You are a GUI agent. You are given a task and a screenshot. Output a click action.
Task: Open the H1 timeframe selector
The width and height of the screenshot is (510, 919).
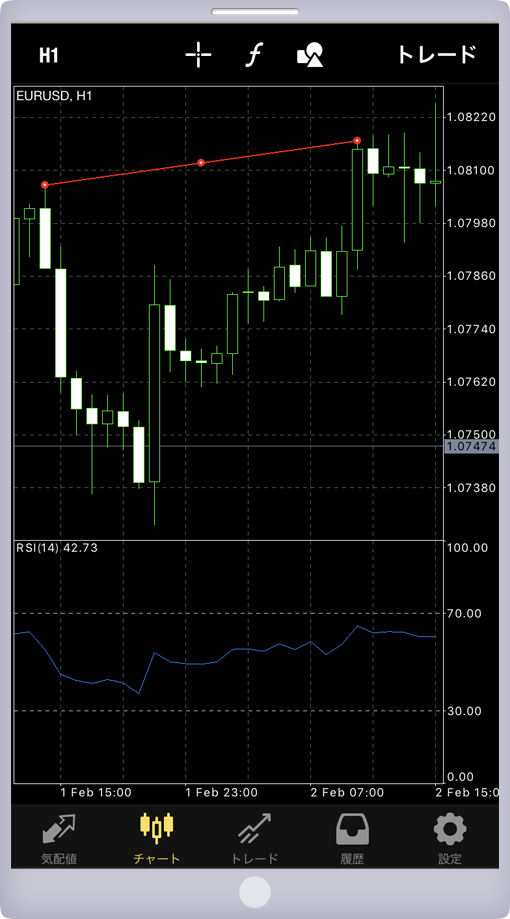point(49,56)
